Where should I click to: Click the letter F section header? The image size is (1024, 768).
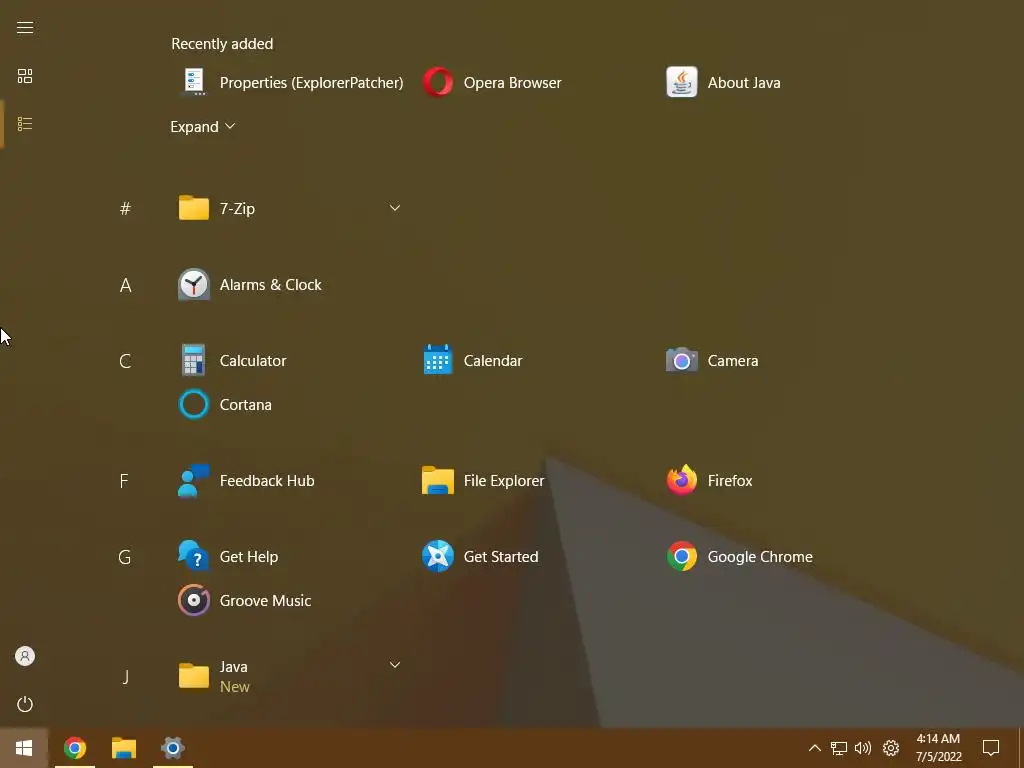point(124,481)
